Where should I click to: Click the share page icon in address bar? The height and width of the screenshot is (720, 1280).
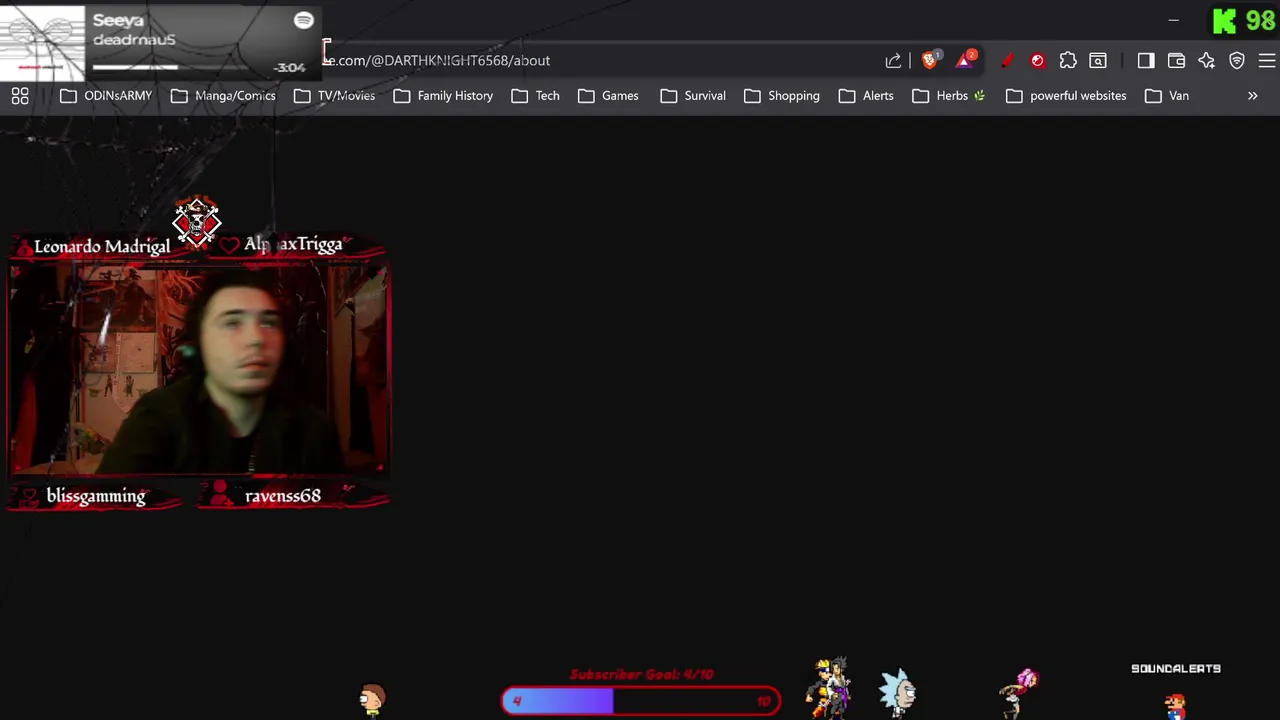[893, 61]
